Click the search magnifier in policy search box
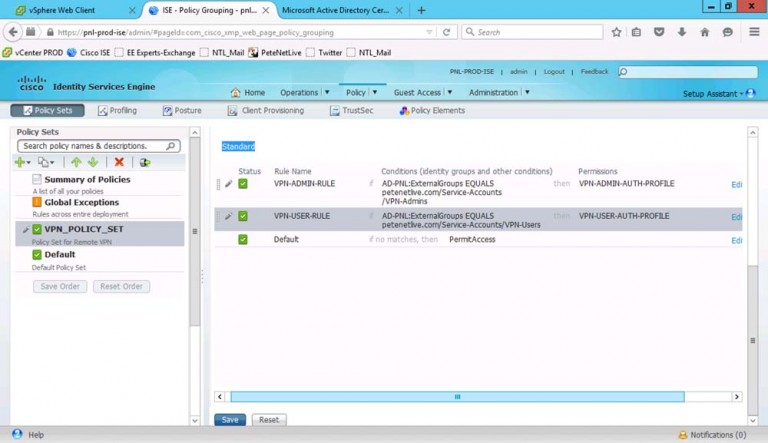 click(170, 146)
